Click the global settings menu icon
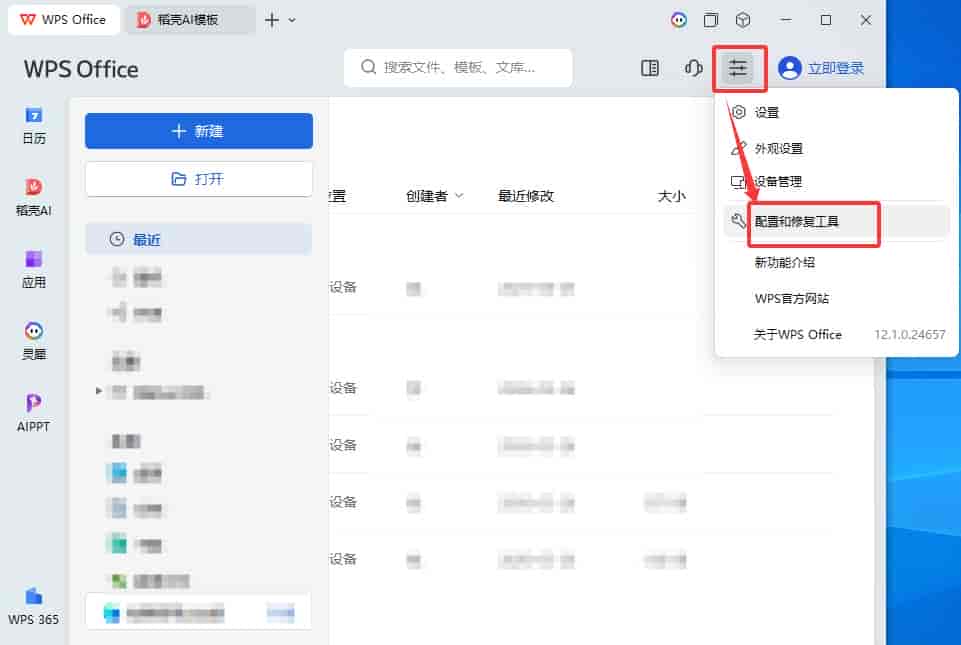Image resolution: width=961 pixels, height=645 pixels. tap(738, 68)
